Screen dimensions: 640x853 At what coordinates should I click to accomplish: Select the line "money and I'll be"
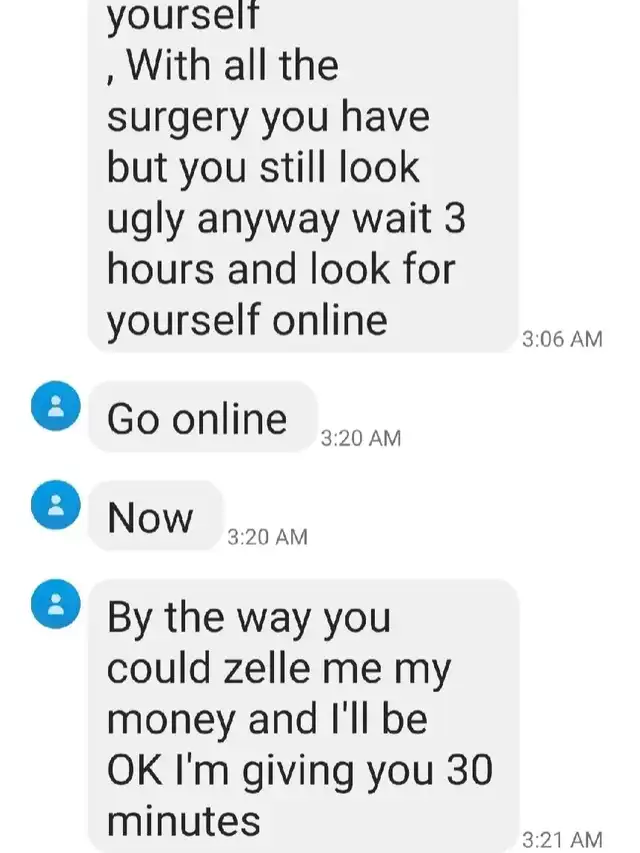click(x=267, y=719)
